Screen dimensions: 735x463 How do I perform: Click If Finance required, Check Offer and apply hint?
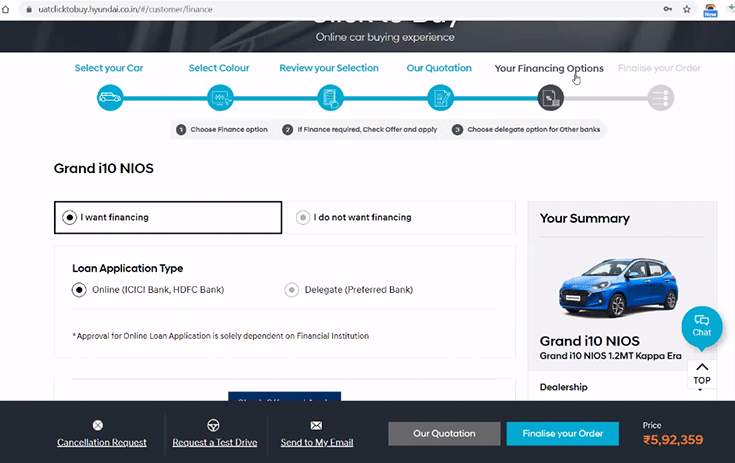[x=360, y=129]
